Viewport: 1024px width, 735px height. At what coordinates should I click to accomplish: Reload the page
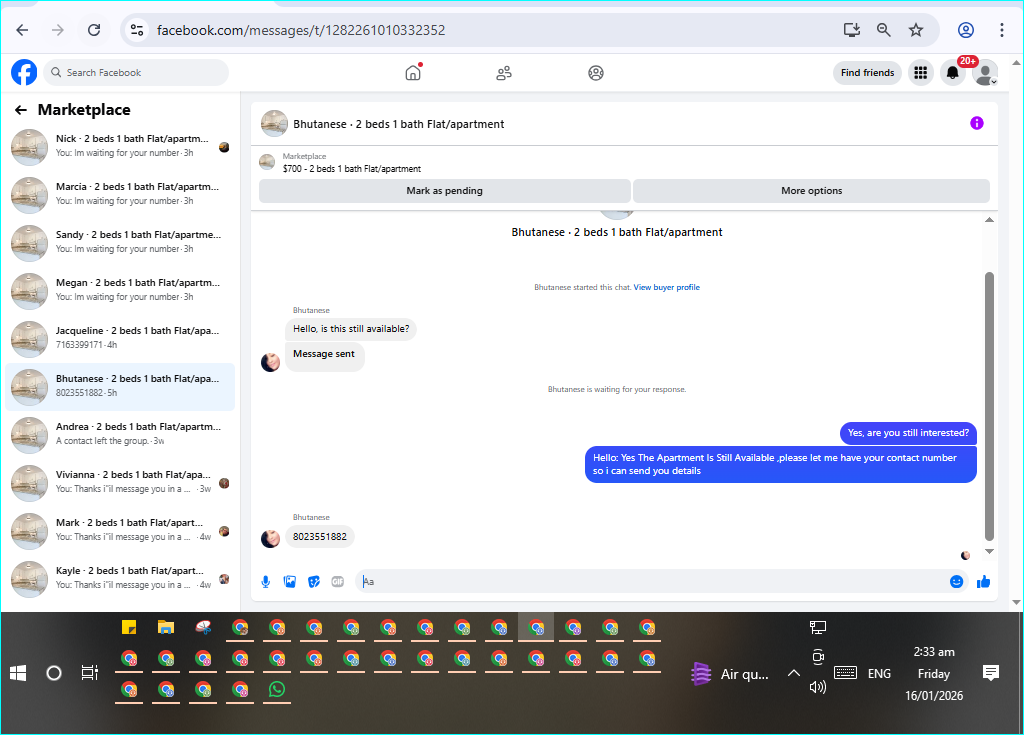pos(94,30)
